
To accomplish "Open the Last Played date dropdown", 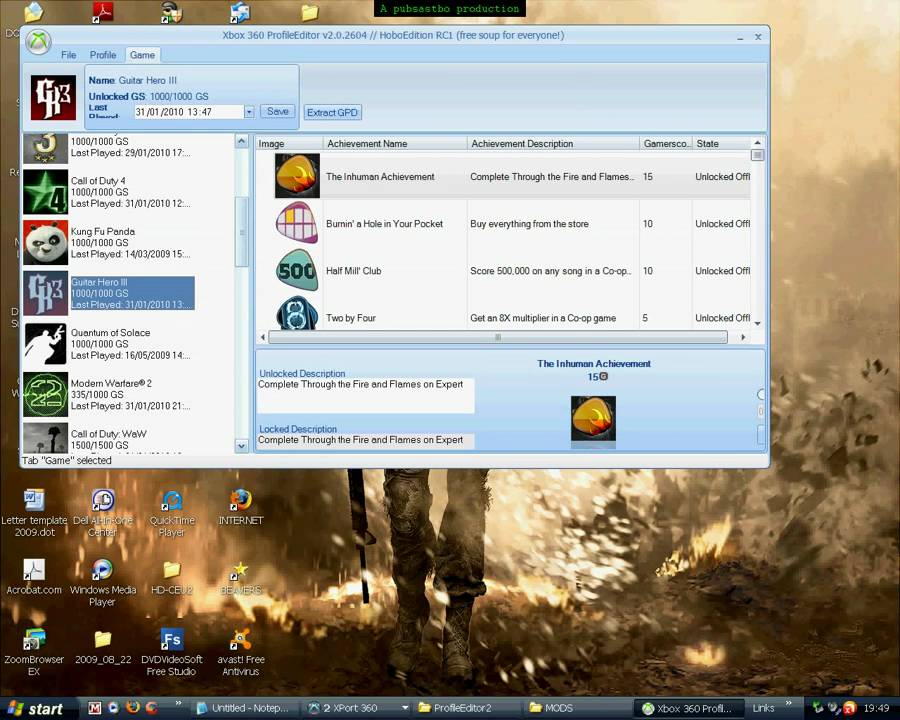I will (249, 112).
